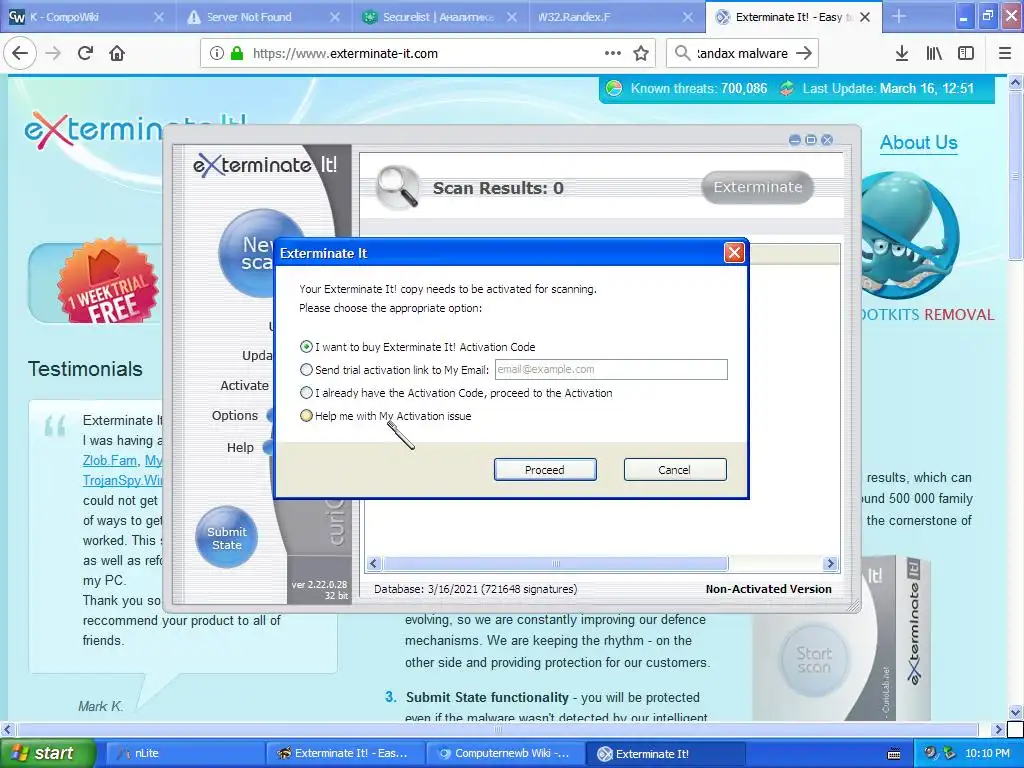Screen dimensions: 1024x768
Task: Click the Cancel button in the dialog
Action: (675, 470)
